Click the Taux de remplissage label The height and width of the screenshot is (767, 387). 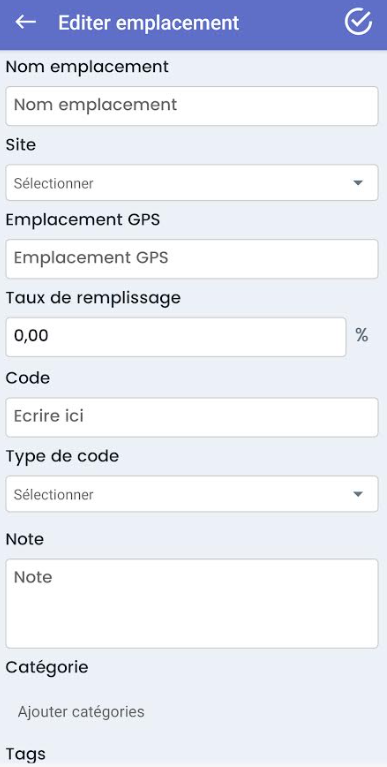click(x=93, y=297)
